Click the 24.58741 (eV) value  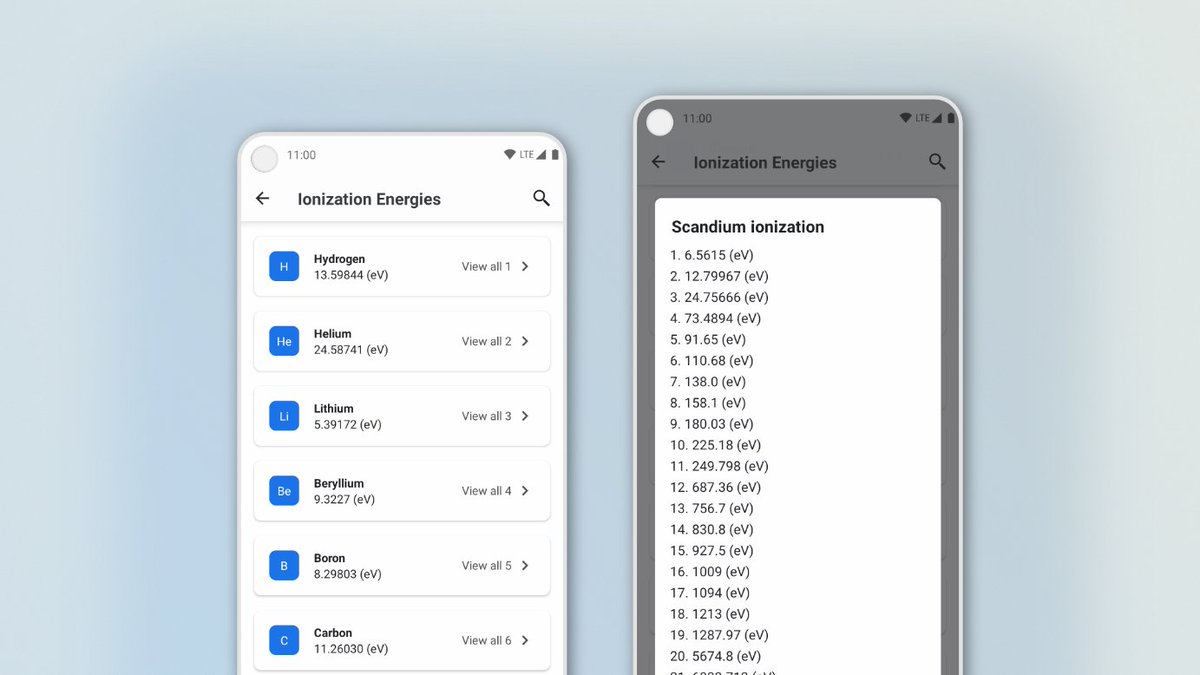click(351, 350)
